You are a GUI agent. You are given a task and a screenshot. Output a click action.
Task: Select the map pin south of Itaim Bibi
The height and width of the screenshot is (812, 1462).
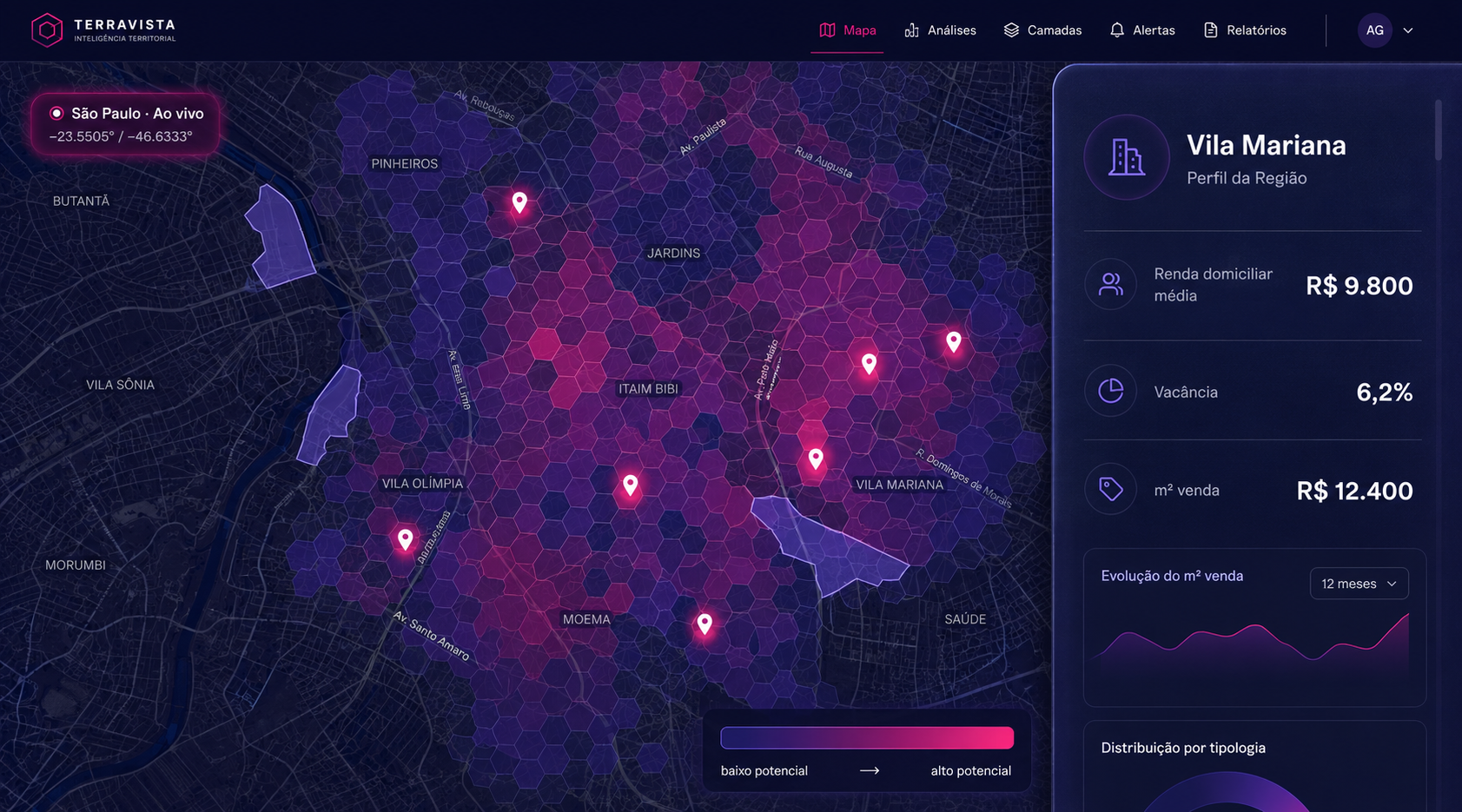tap(631, 485)
